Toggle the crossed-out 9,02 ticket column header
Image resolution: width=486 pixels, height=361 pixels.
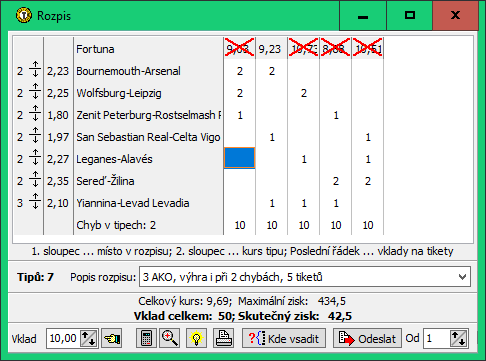click(x=239, y=49)
